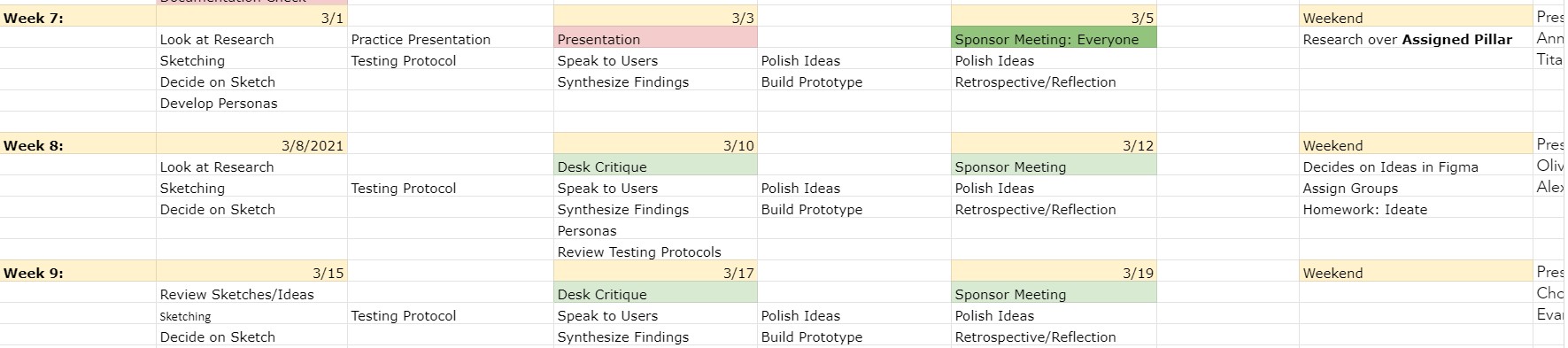This screenshot has height=348, width=1568.
Task: Click the small-font Sketching cell in Week 9
Action: tap(251, 315)
